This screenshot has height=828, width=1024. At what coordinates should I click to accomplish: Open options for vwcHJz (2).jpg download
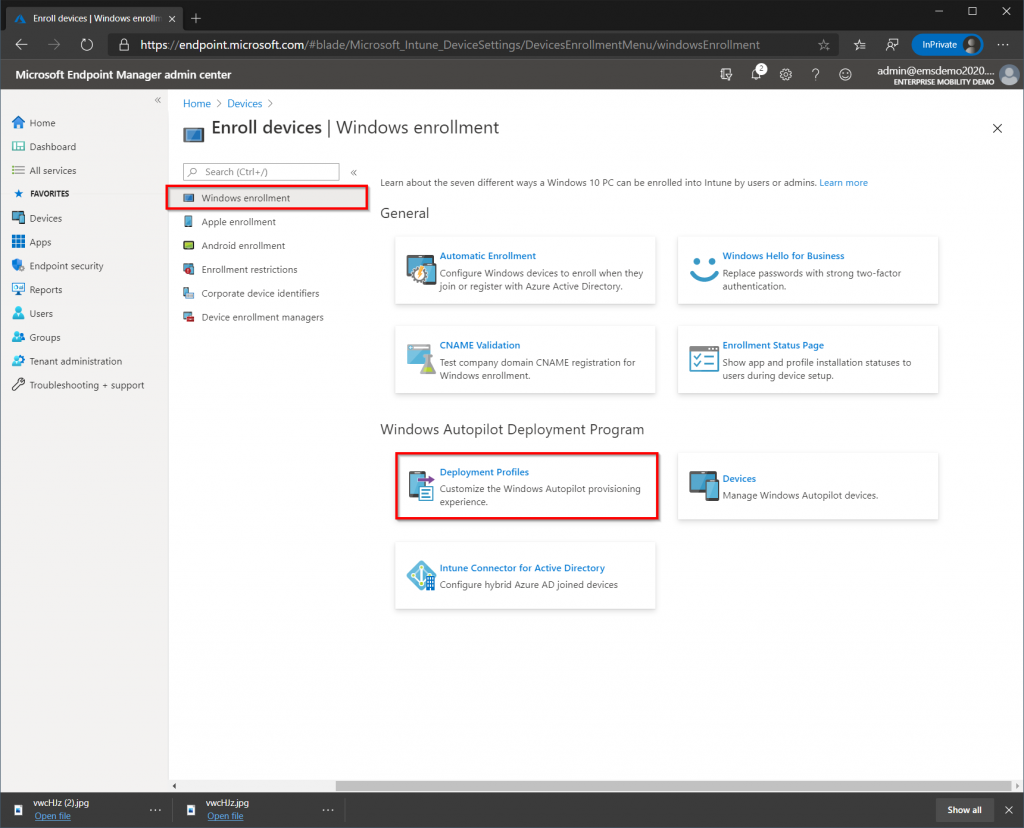point(155,810)
